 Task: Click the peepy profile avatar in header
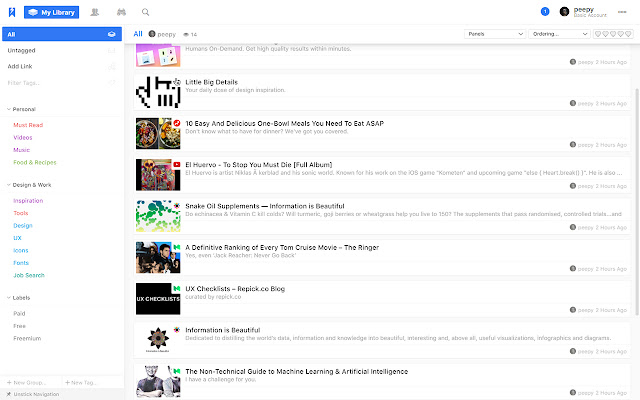565,12
